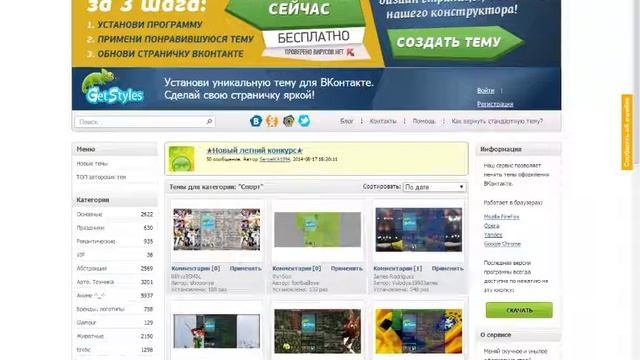Click Применить under the James Rodriguez theme
This screenshot has width=640, height=360.
coord(448,269)
